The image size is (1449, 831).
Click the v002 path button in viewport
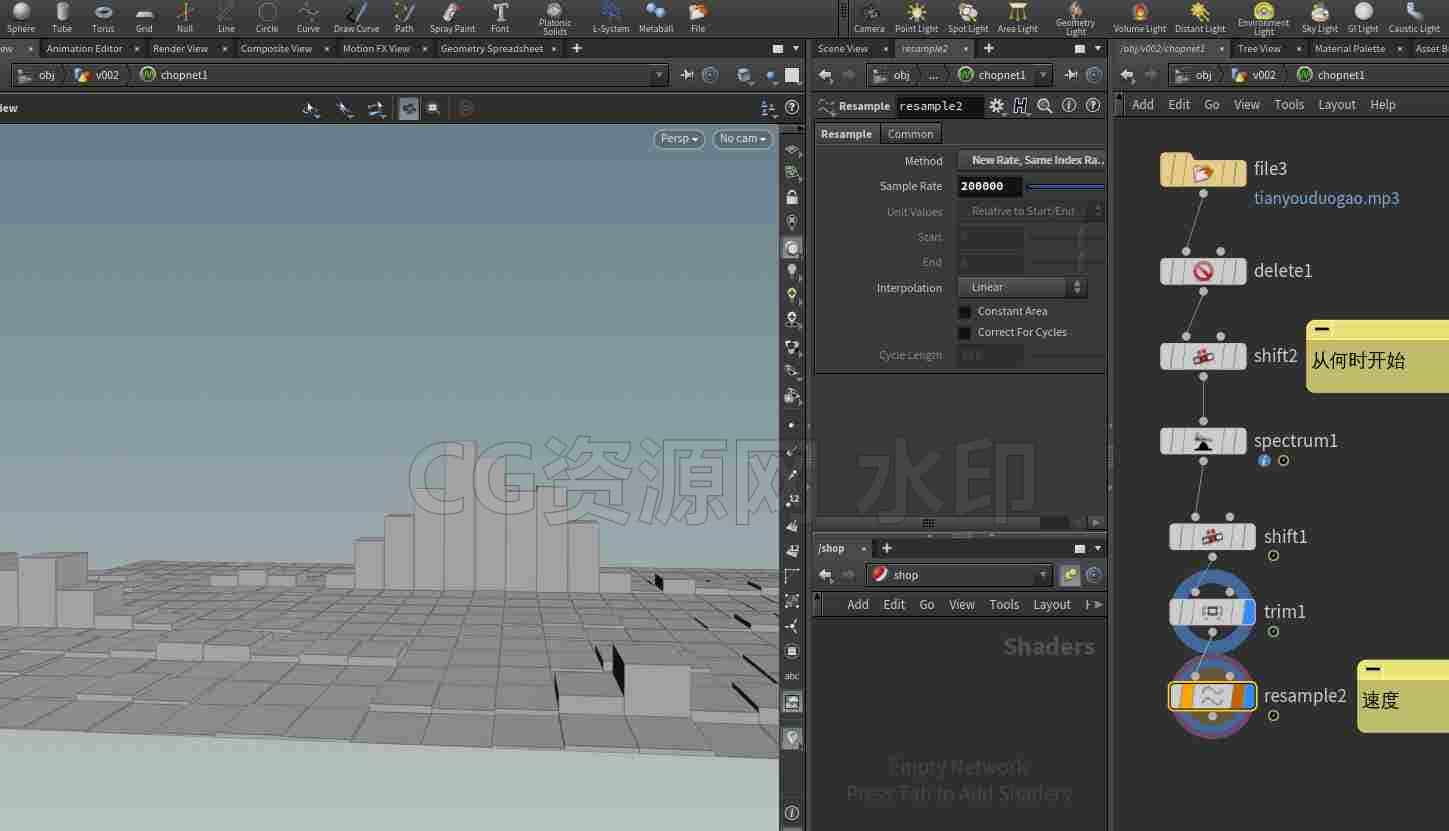click(x=97, y=75)
